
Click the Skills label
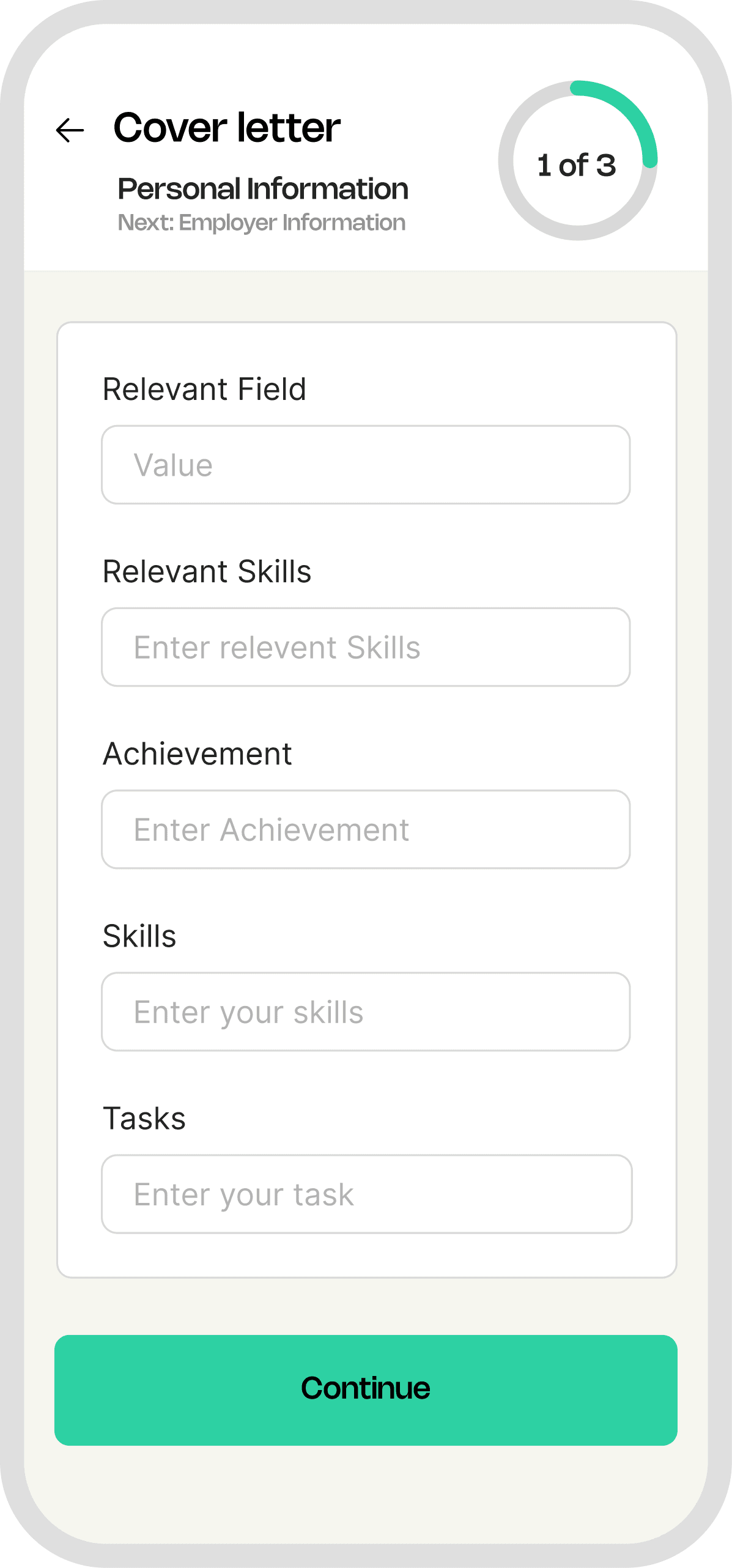tap(139, 936)
